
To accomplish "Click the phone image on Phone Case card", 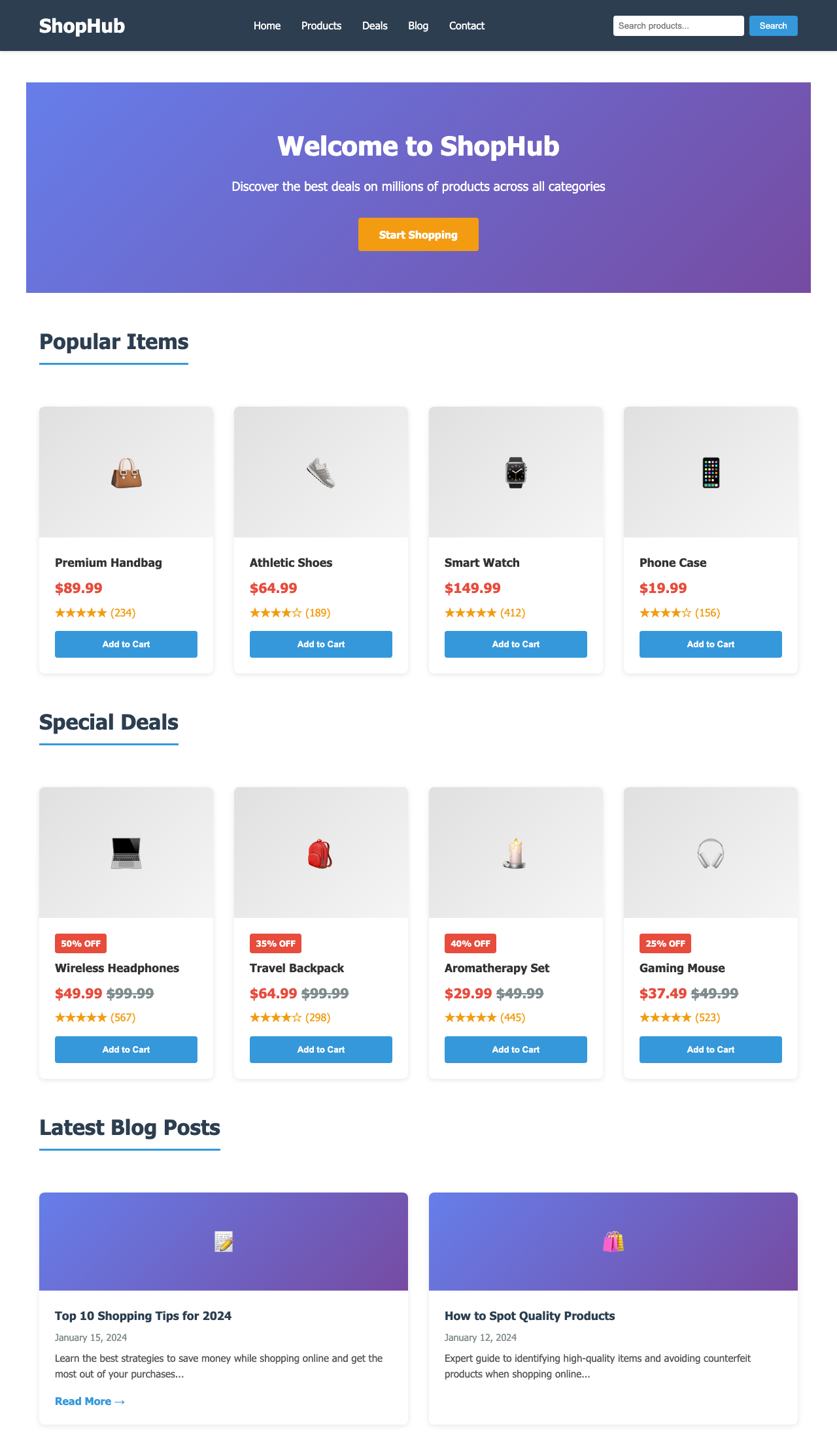I will (710, 472).
